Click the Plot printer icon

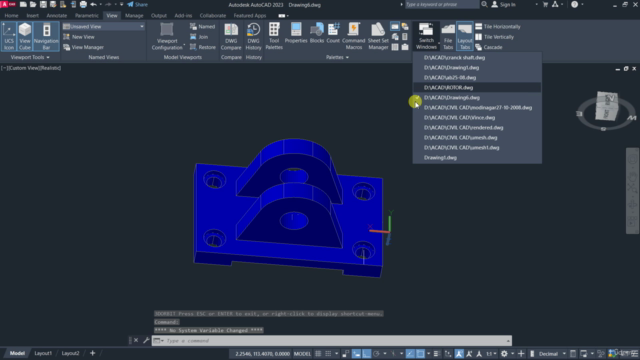pyautogui.click(x=83, y=4)
